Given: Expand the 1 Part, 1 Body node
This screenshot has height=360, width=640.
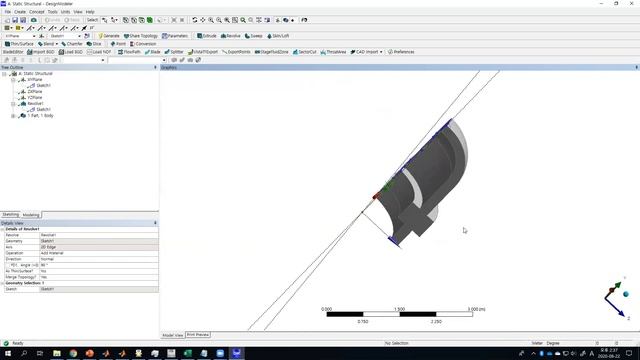Looking at the screenshot, I should coord(13,116).
